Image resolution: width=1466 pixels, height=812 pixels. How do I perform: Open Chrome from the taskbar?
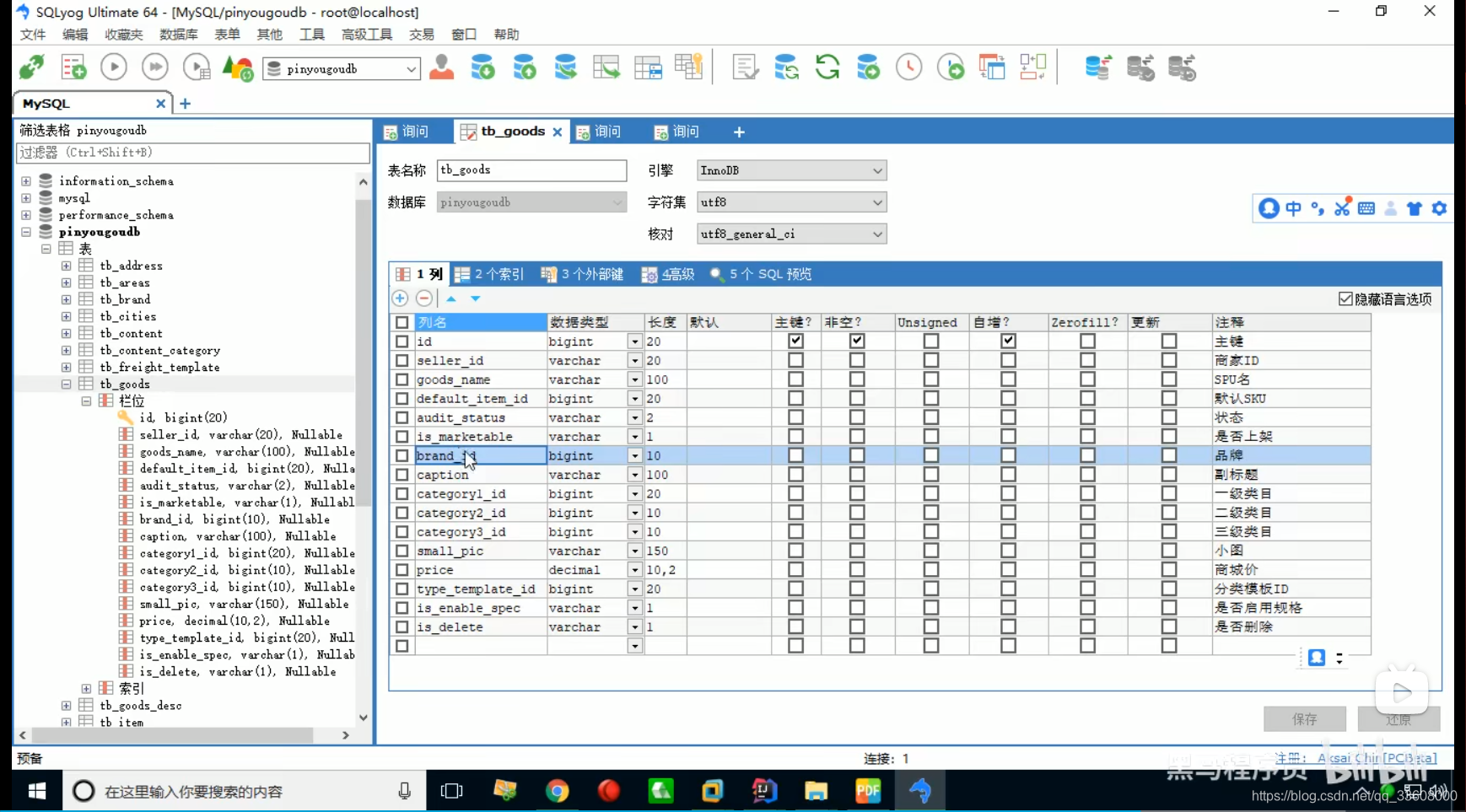tap(557, 791)
